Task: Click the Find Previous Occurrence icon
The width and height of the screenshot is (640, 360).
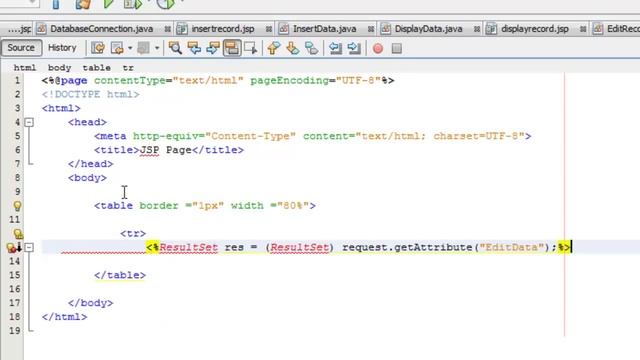Action: point(194,48)
